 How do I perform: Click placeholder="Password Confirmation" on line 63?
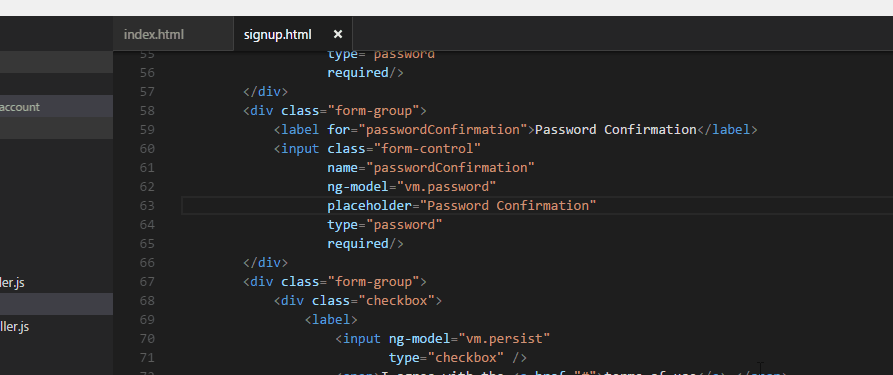pyautogui.click(x=462, y=205)
